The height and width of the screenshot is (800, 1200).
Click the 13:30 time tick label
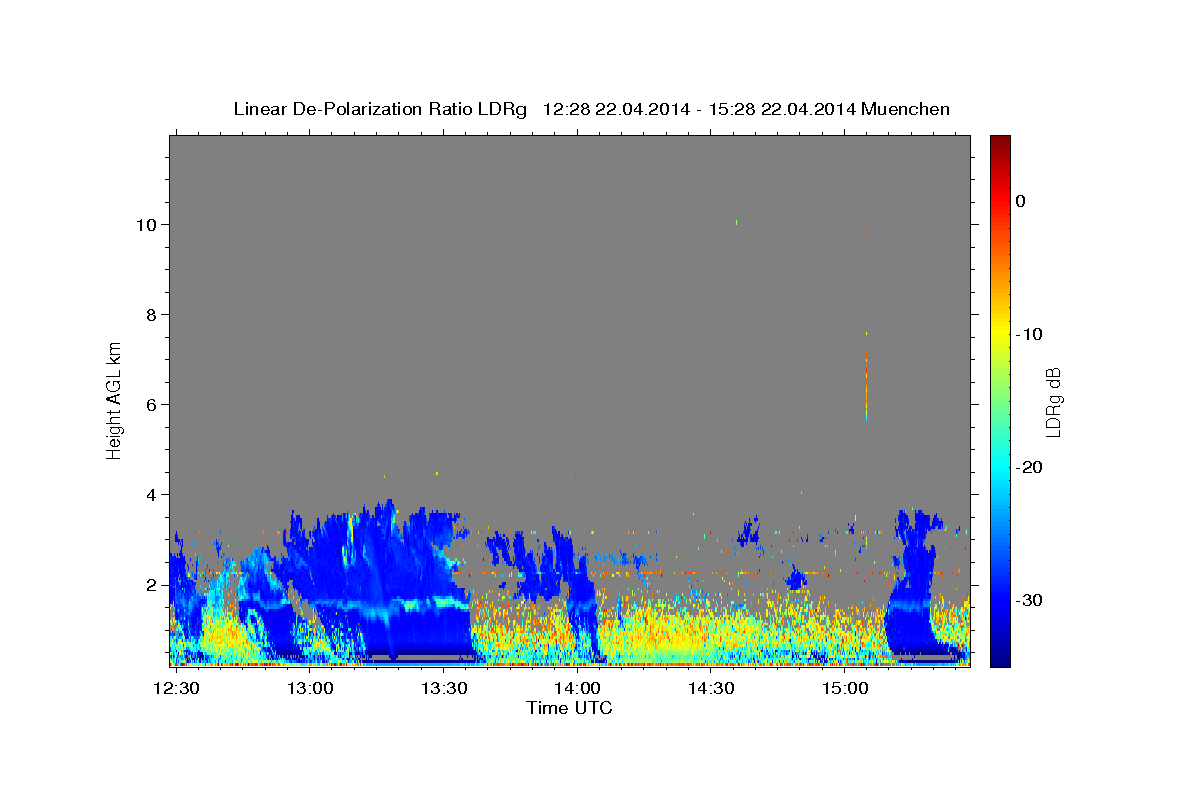pos(444,689)
